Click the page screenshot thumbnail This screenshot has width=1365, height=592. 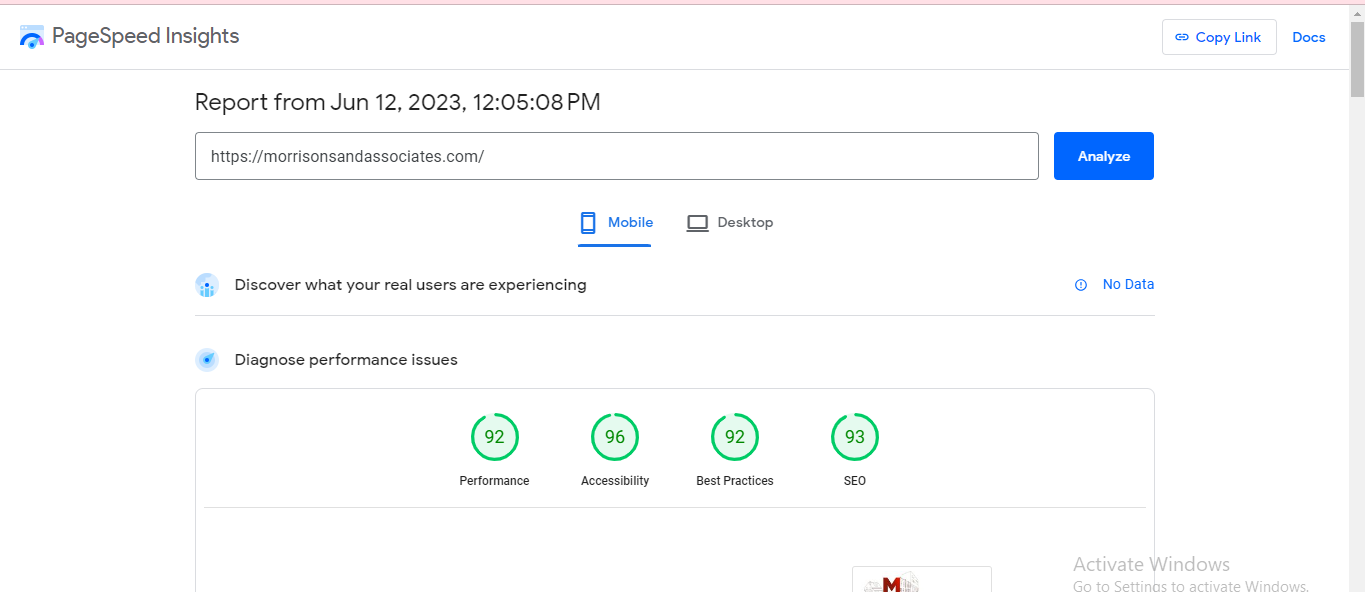(x=920, y=580)
